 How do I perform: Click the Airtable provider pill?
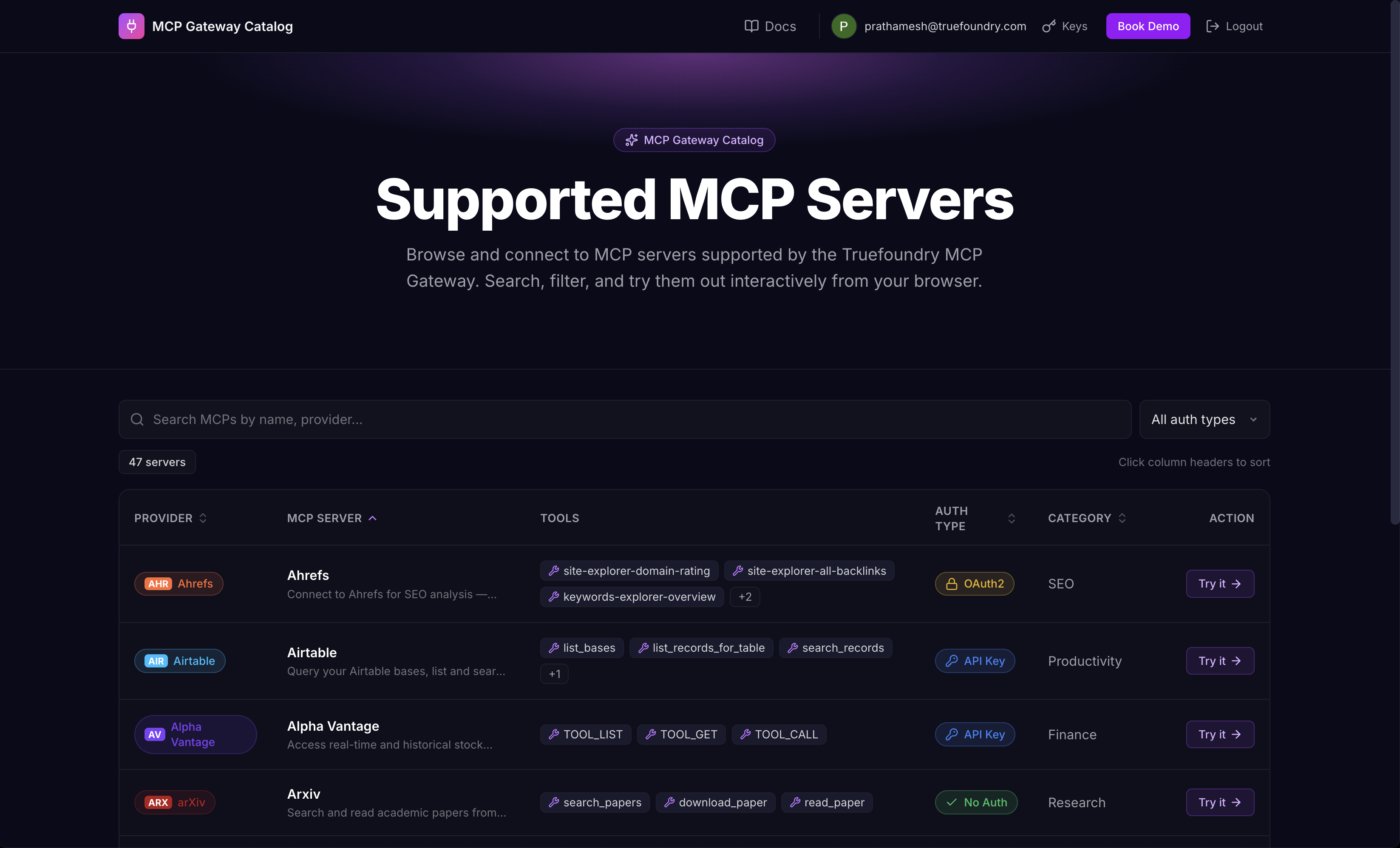coord(180,661)
